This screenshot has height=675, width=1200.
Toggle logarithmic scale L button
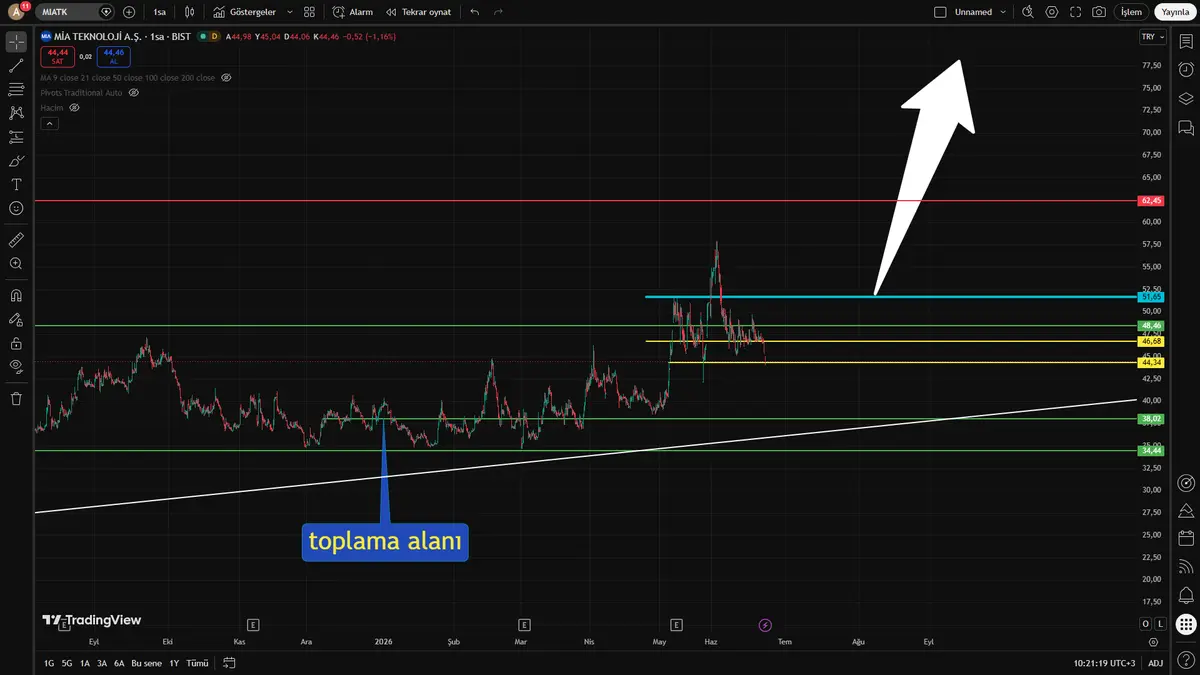1159,625
